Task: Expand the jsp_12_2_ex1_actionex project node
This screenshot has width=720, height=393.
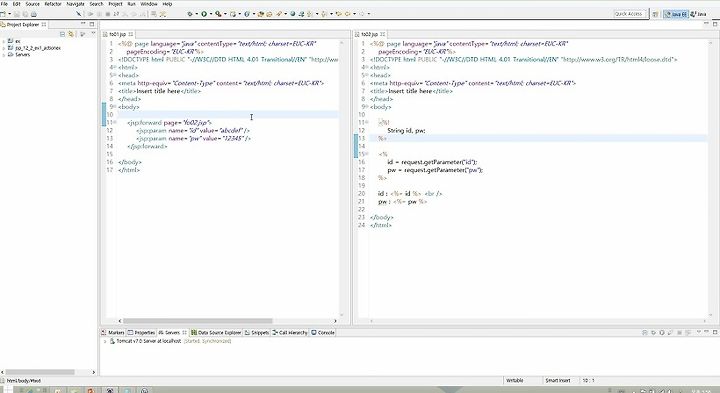Action: pos(4,48)
